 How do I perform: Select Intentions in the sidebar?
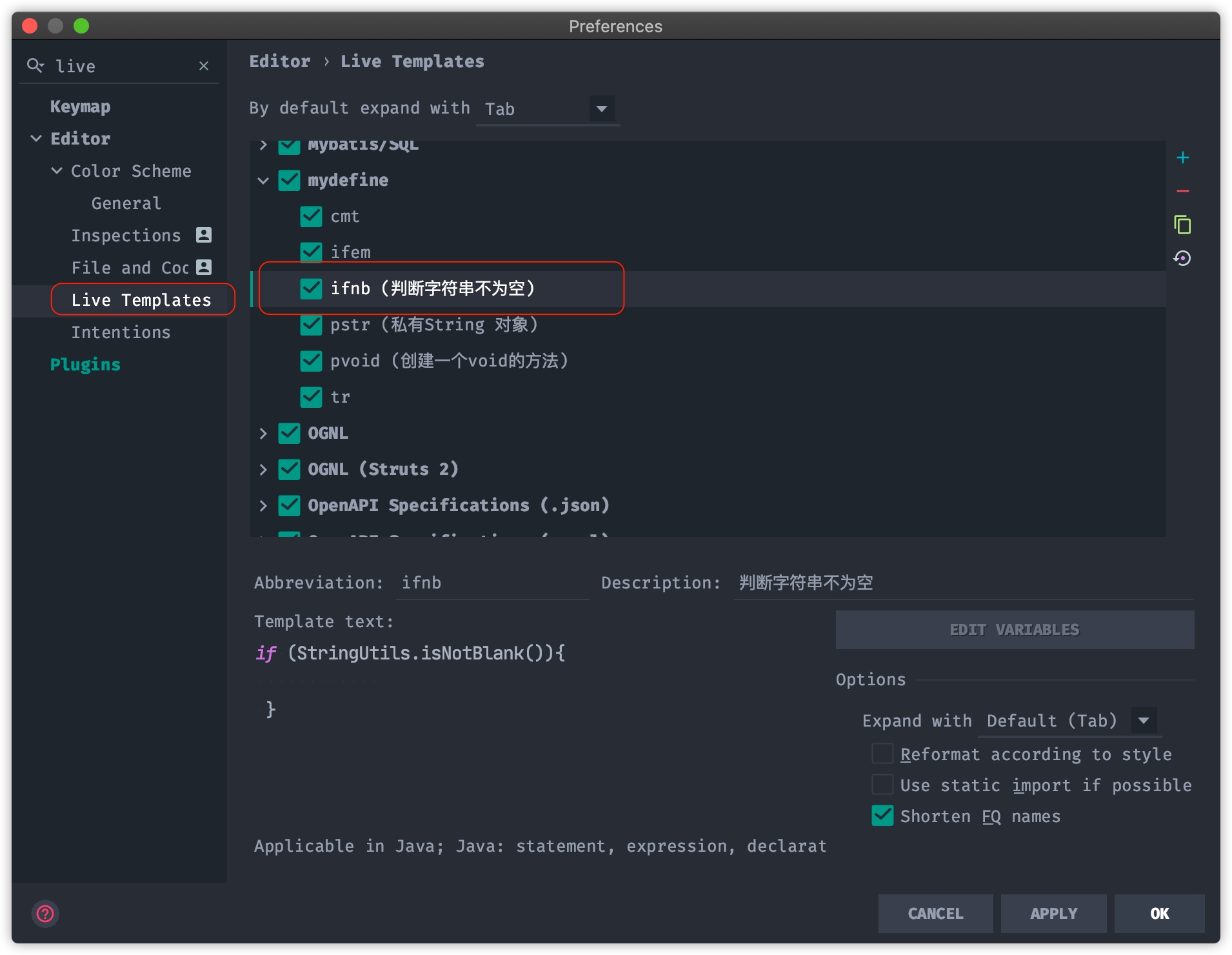coord(121,332)
